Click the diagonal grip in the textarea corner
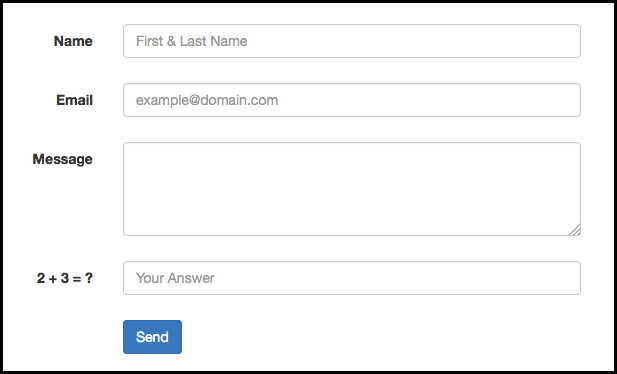 [x=575, y=230]
